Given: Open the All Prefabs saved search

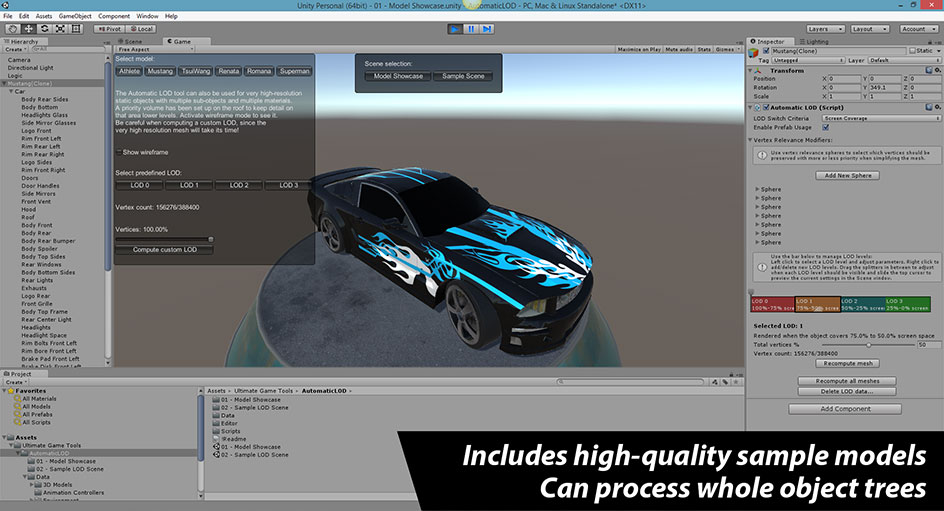Looking at the screenshot, I should click(33, 414).
